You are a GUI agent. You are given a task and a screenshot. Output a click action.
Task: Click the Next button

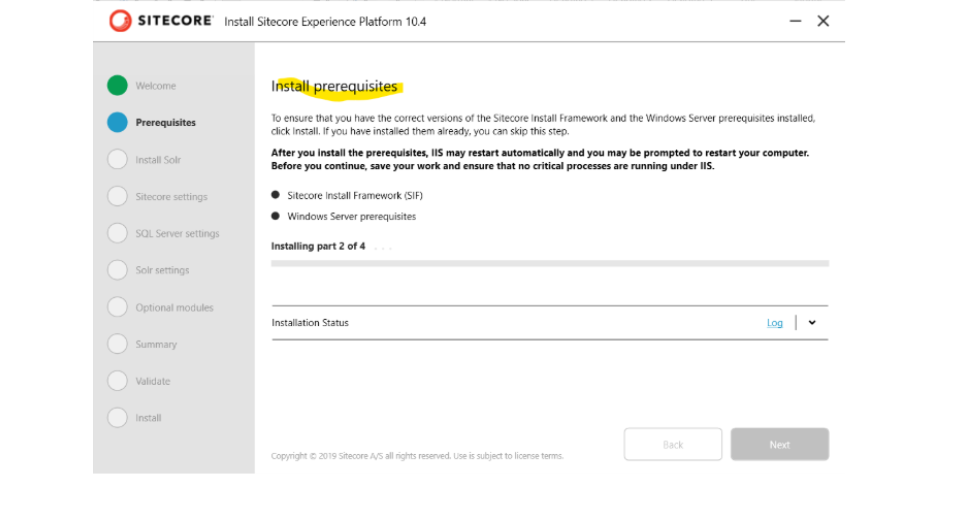pos(779,444)
